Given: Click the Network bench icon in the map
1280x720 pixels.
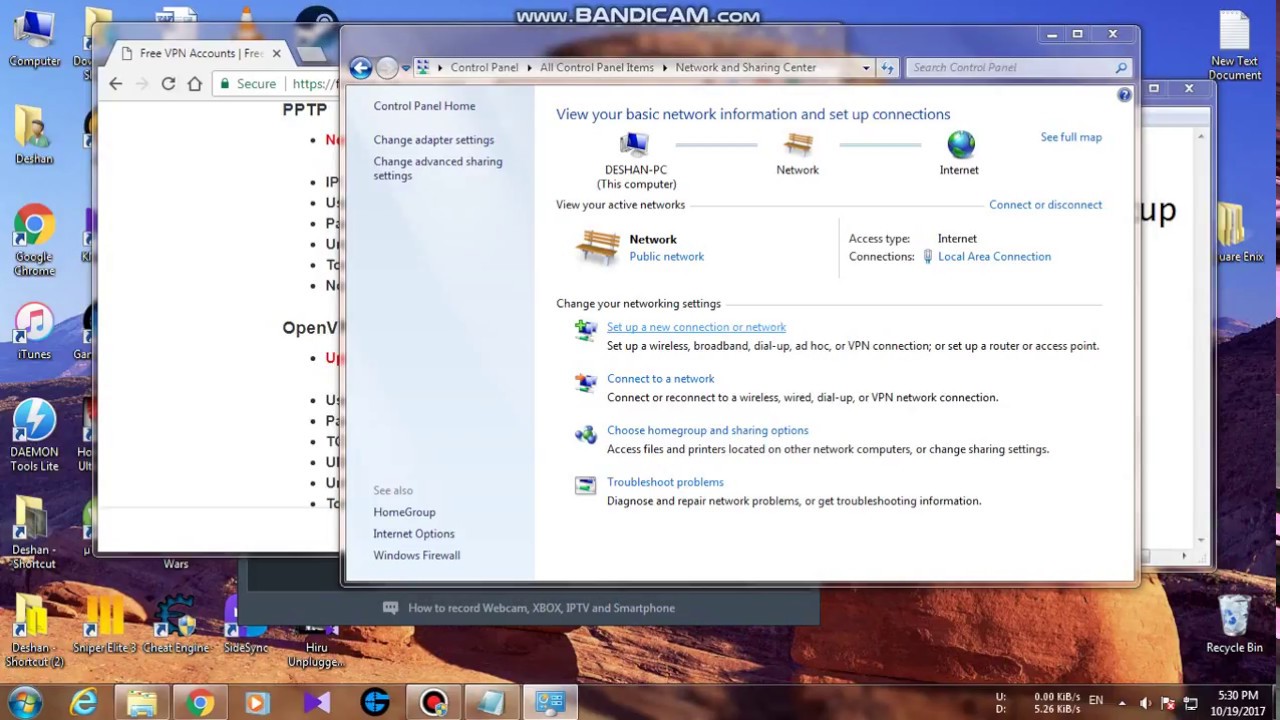Looking at the screenshot, I should [798, 145].
